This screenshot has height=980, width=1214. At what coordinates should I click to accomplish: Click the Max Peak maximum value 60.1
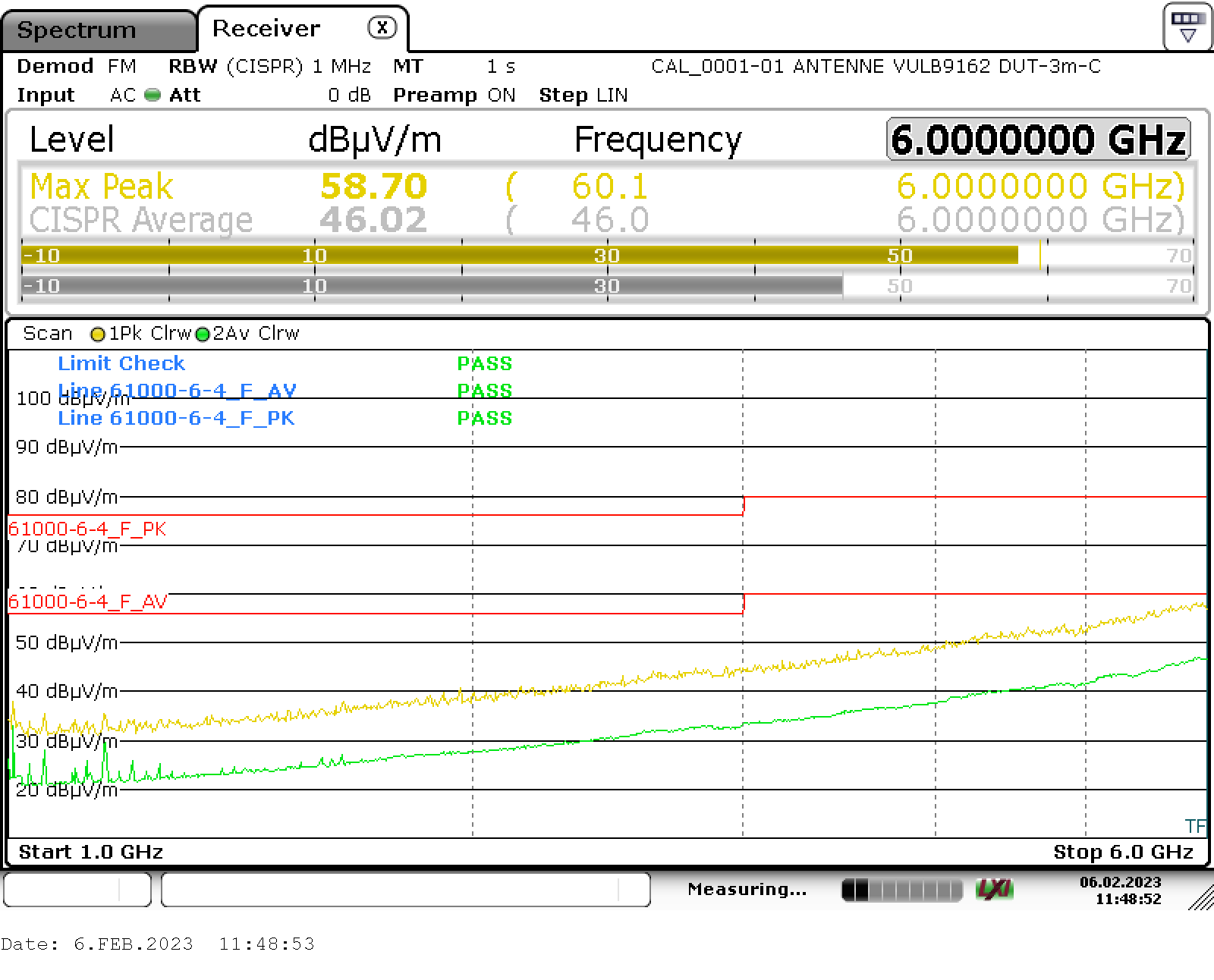click(x=610, y=187)
